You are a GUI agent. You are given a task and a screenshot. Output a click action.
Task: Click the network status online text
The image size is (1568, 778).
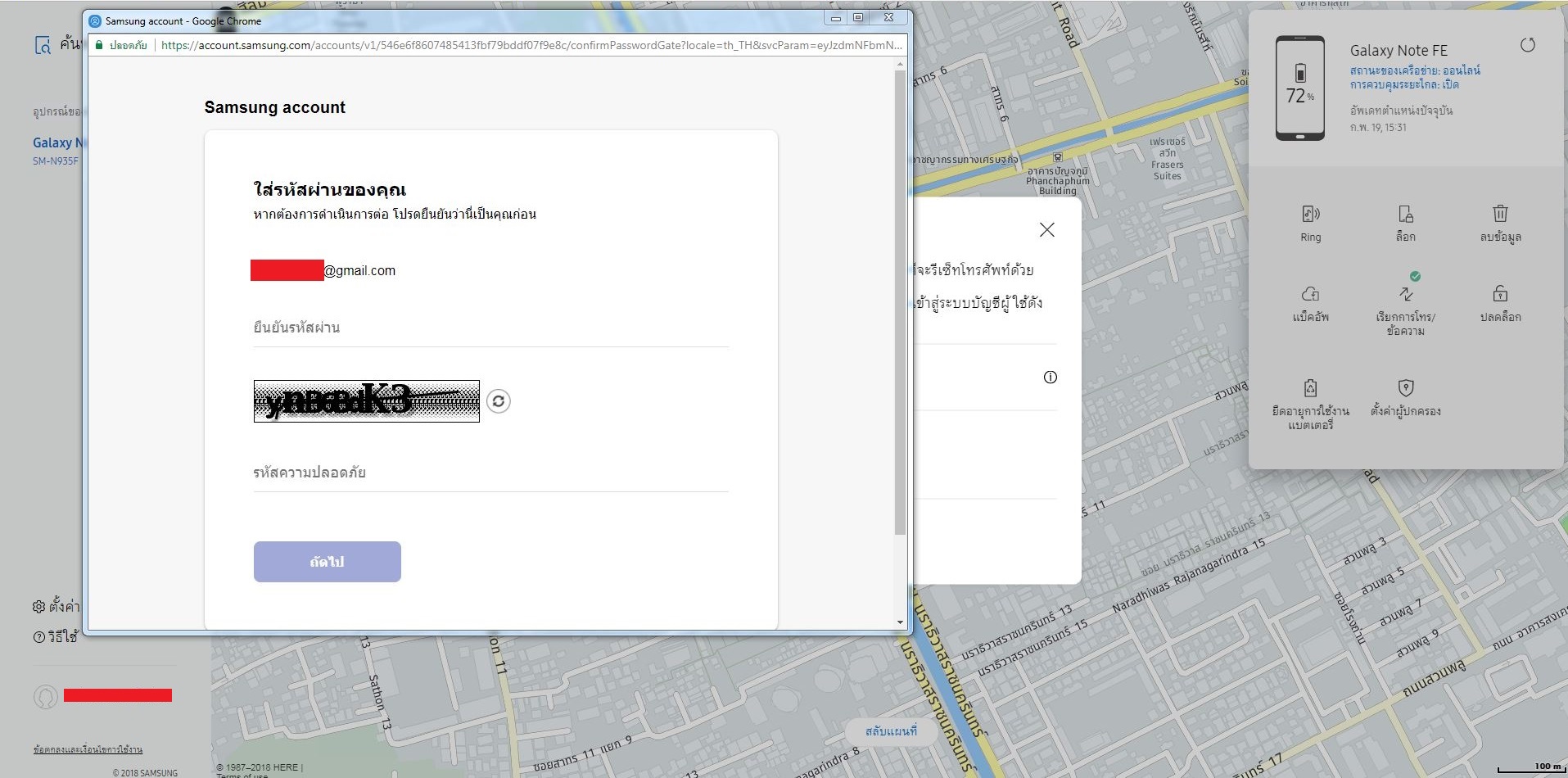tap(1415, 70)
